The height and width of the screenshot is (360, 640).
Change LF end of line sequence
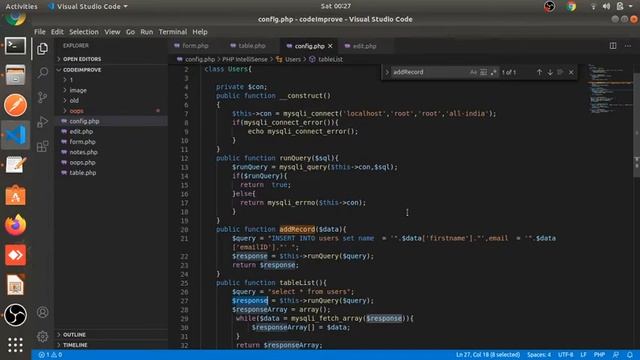pos(583,355)
